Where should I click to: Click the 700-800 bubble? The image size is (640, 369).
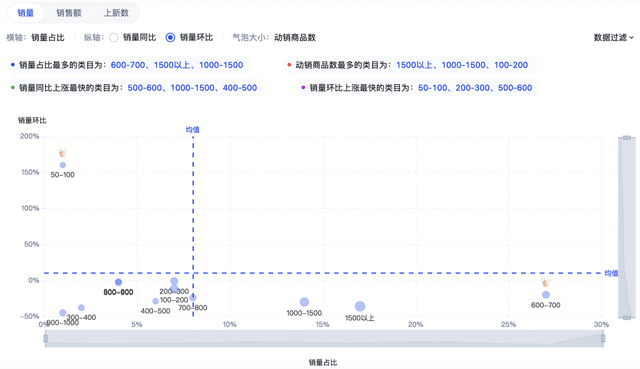[193, 298]
